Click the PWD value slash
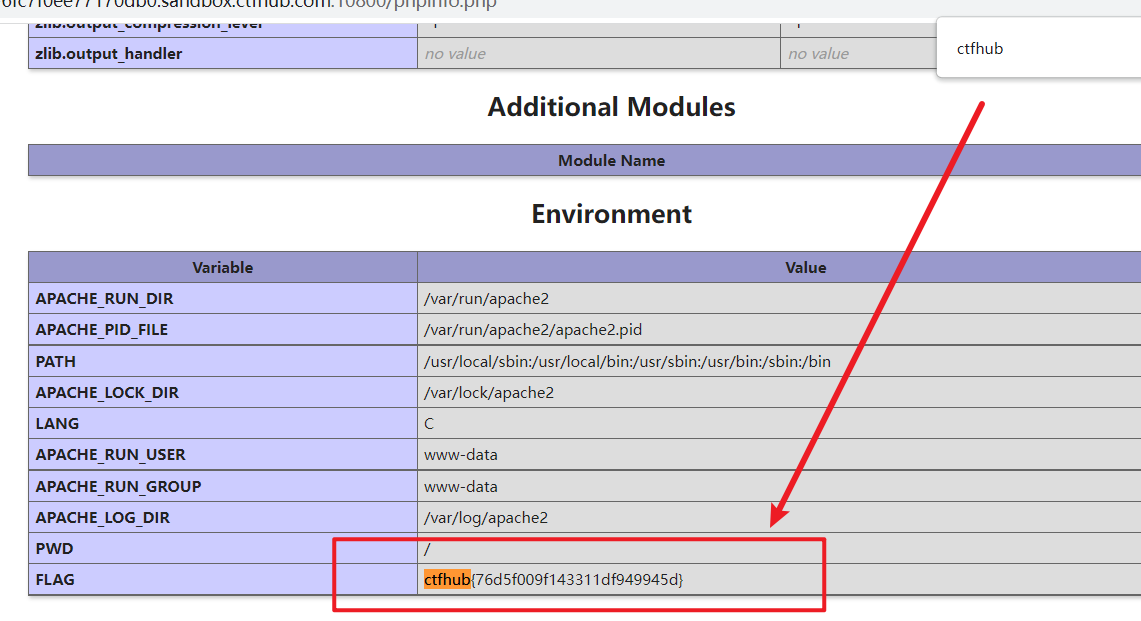Image resolution: width=1141 pixels, height=621 pixels. tap(427, 548)
